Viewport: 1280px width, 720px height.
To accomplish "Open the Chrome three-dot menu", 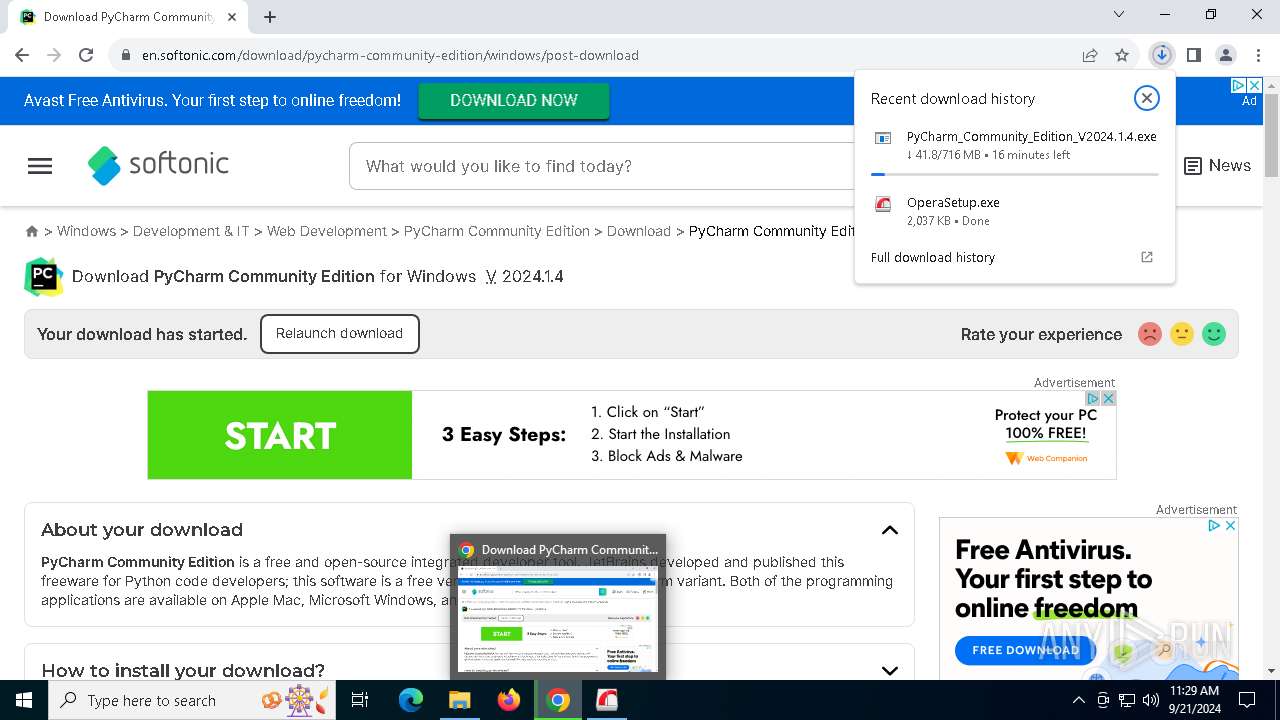I will click(1258, 55).
